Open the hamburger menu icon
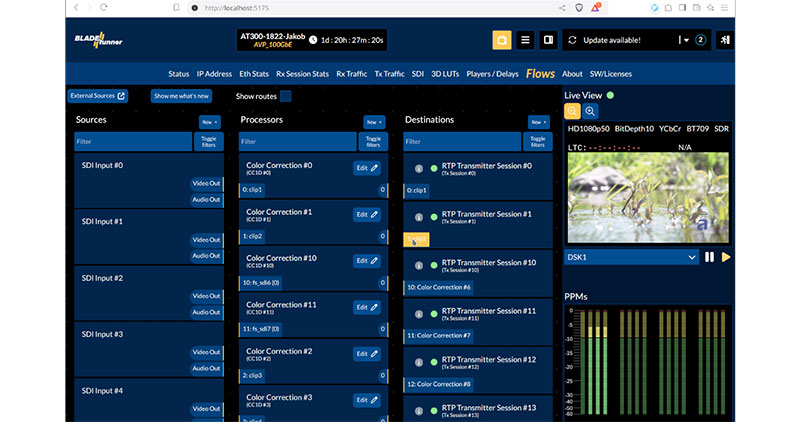800x422 pixels. (525, 41)
